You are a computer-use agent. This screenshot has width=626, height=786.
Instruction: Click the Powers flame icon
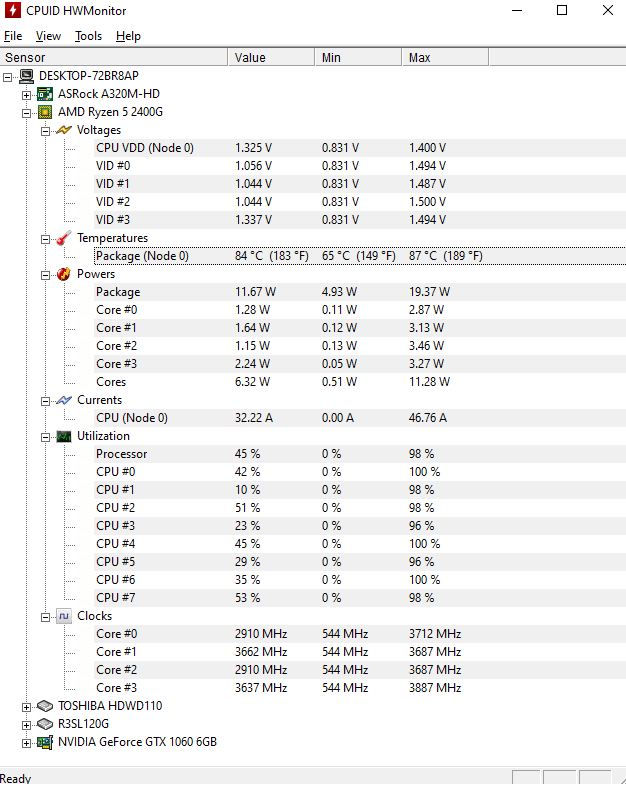tap(64, 274)
